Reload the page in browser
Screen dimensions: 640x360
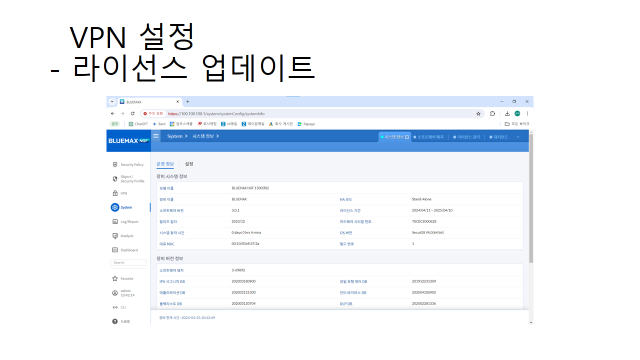[133, 113]
